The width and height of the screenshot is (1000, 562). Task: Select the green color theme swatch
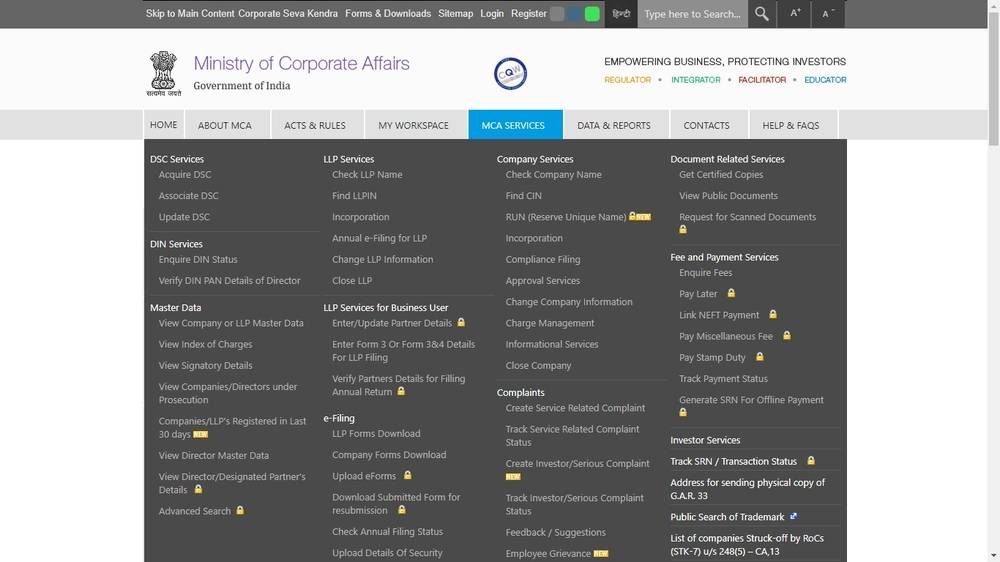point(592,14)
